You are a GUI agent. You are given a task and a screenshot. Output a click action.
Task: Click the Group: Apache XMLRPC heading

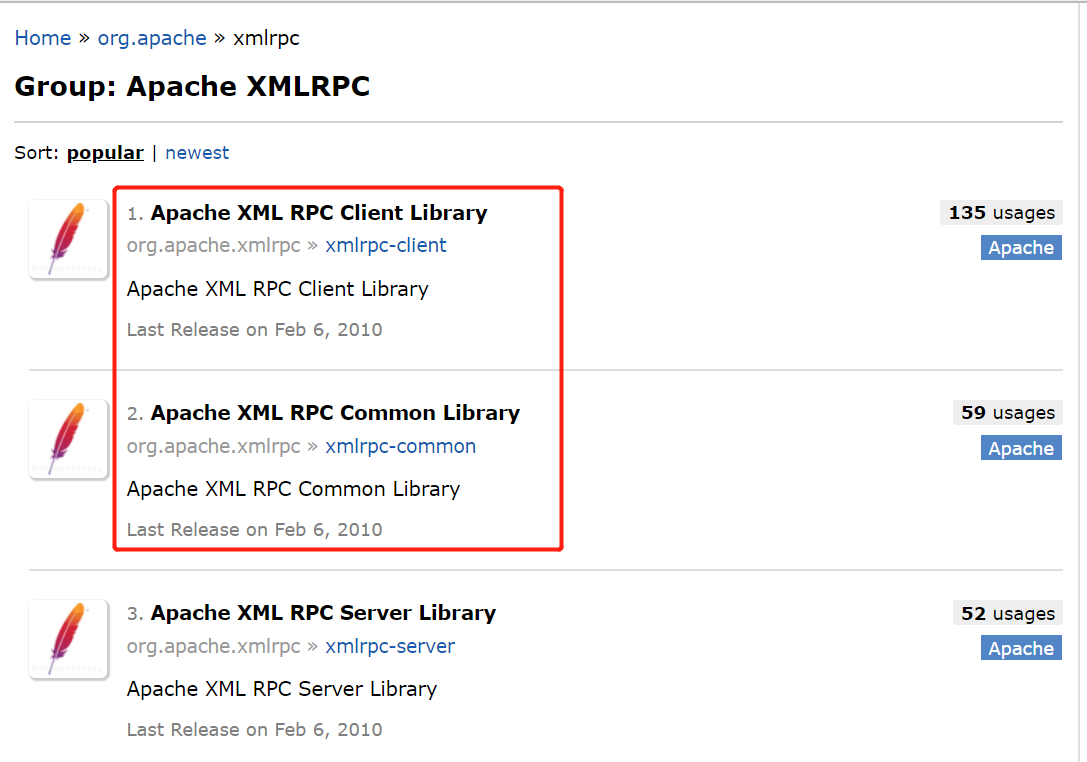192,87
